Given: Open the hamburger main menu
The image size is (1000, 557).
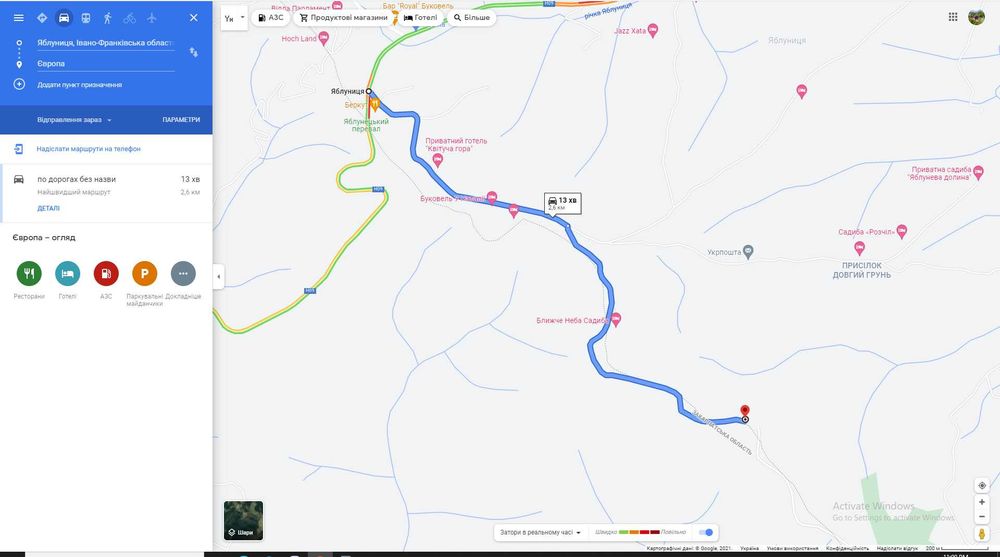Looking at the screenshot, I should 18,18.
